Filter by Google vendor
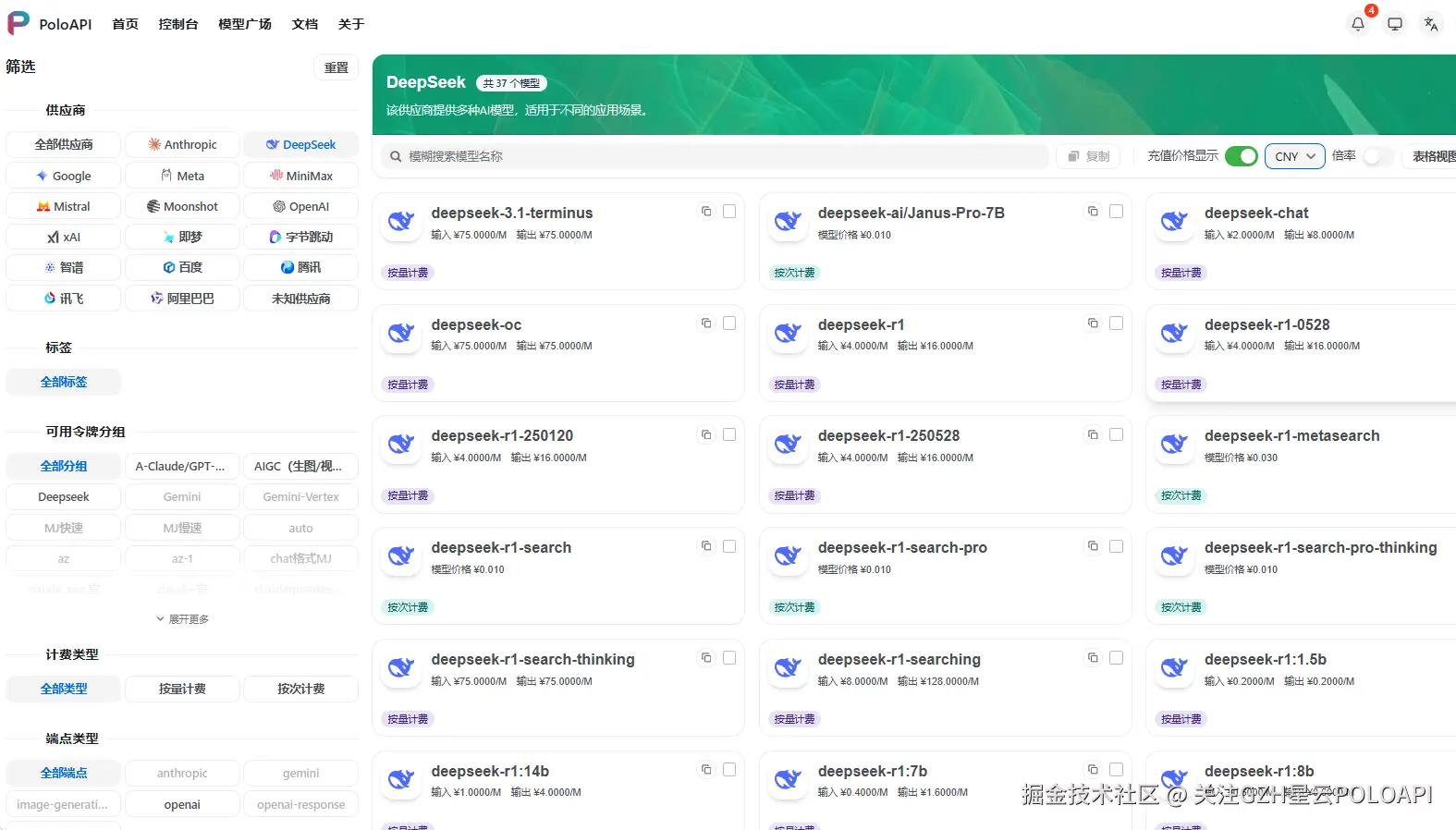This screenshot has width=1456, height=830. point(64,176)
